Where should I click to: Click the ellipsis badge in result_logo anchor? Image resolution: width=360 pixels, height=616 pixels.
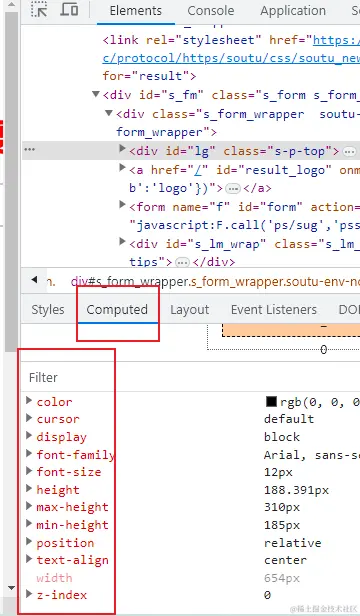(x=233, y=189)
